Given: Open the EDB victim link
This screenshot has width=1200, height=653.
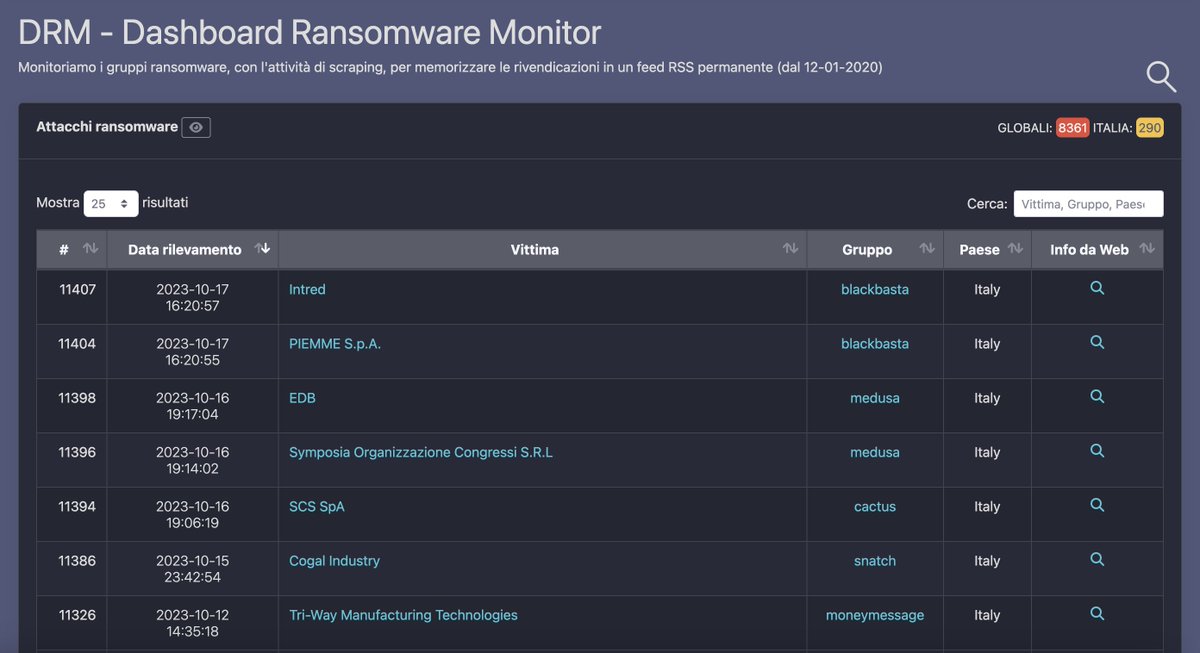Looking at the screenshot, I should pyautogui.click(x=302, y=398).
